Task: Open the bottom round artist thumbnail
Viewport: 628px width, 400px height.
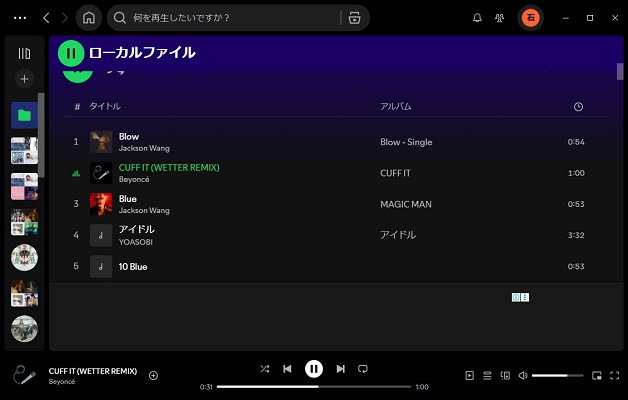Action: [x=24, y=329]
